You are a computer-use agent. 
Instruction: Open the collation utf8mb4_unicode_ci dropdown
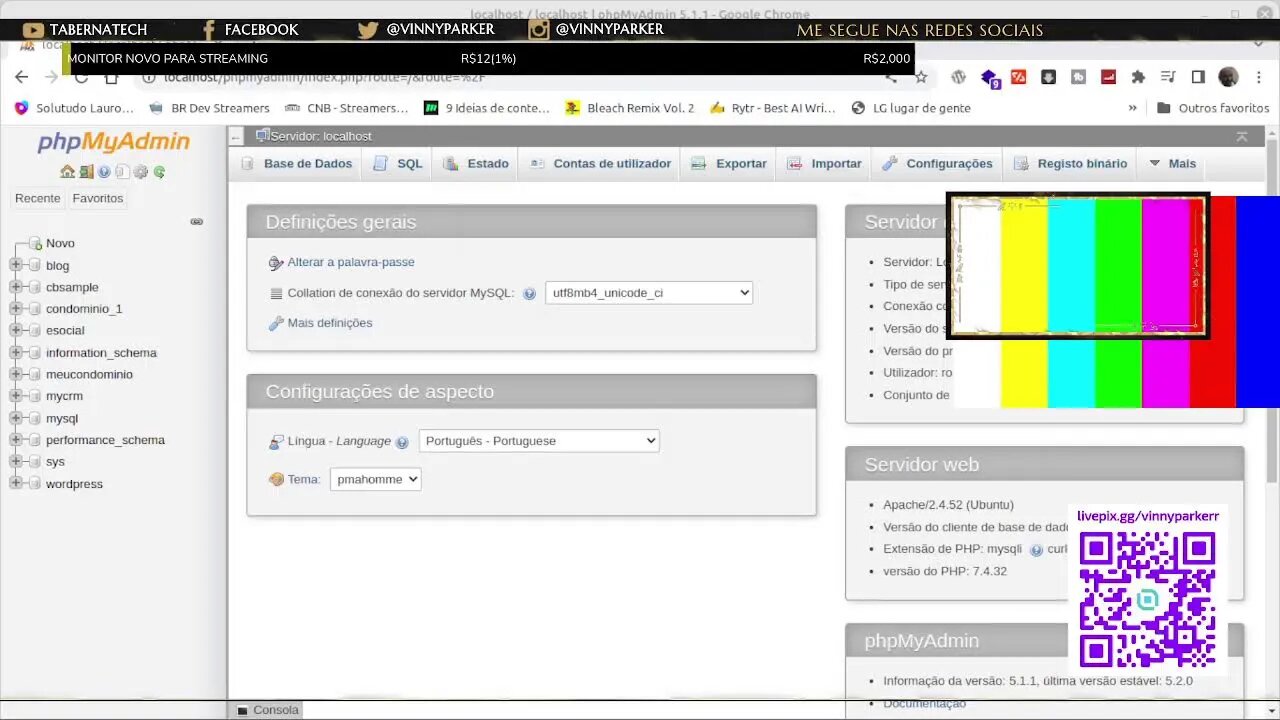click(649, 293)
